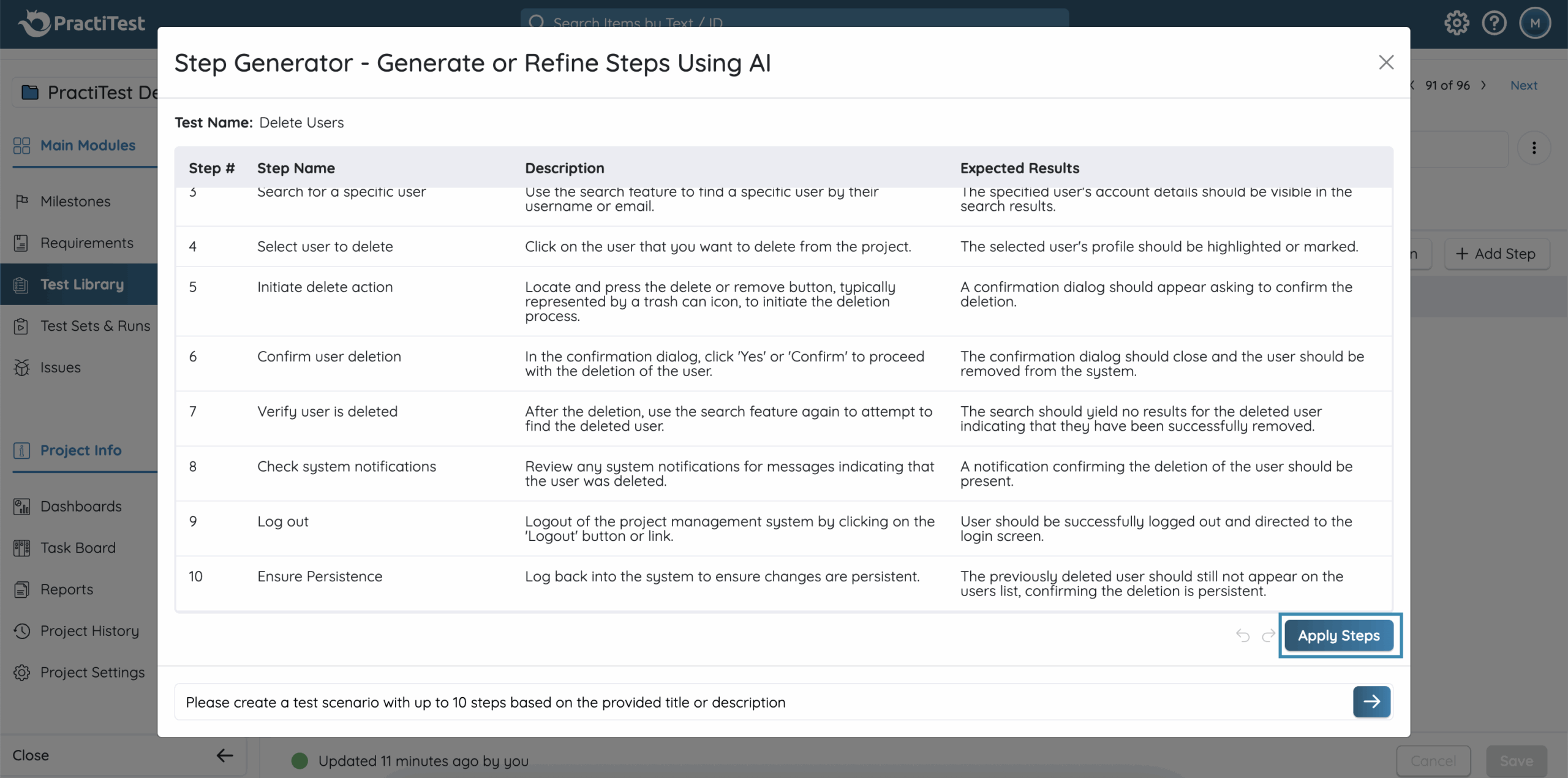Open the three-dot options menu
The height and width of the screenshot is (778, 1568).
(x=1534, y=148)
